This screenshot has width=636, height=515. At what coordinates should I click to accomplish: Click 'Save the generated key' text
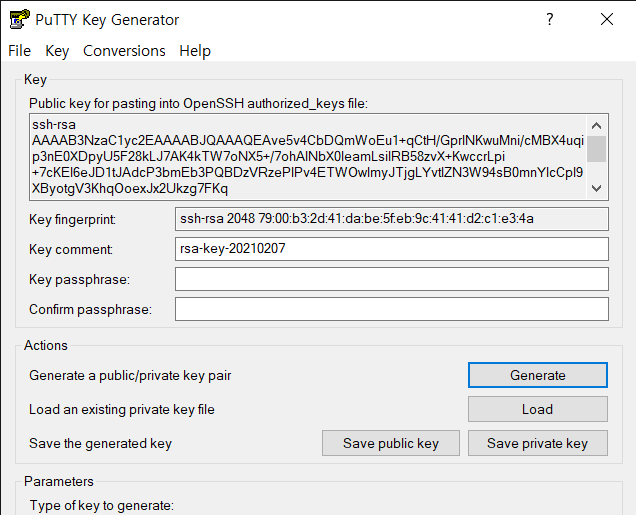point(100,444)
